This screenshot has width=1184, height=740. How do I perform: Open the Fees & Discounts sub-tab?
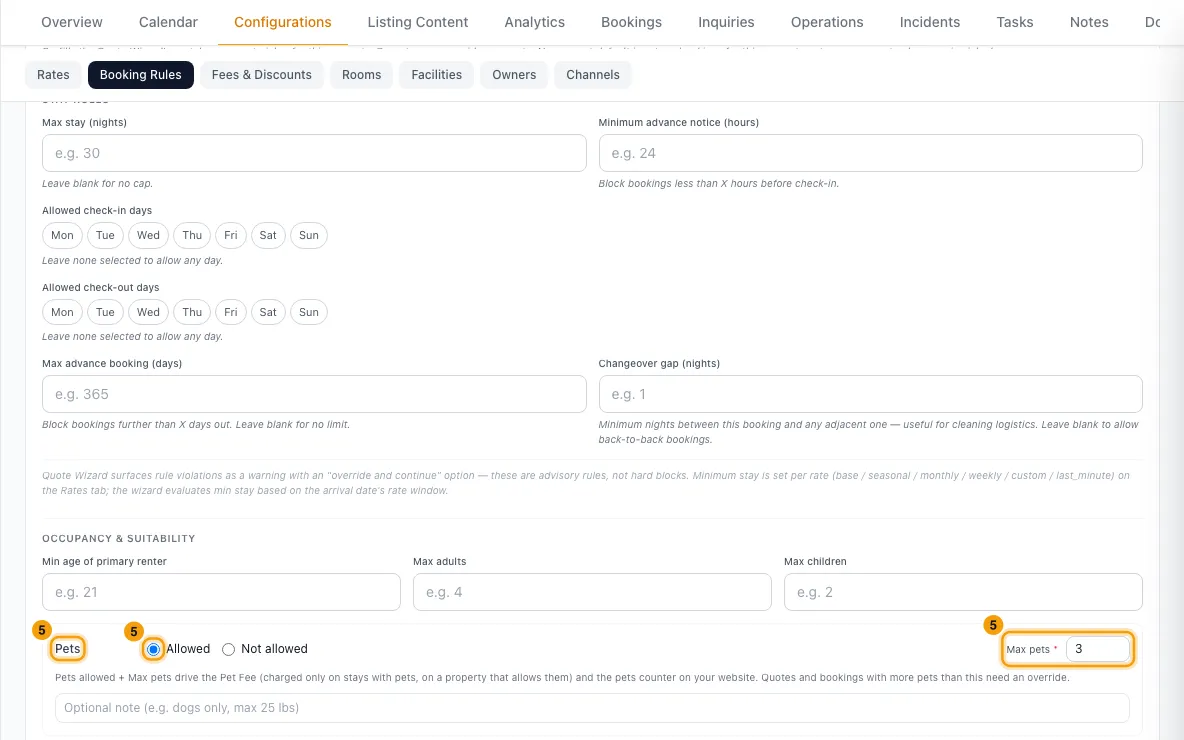pos(261,75)
